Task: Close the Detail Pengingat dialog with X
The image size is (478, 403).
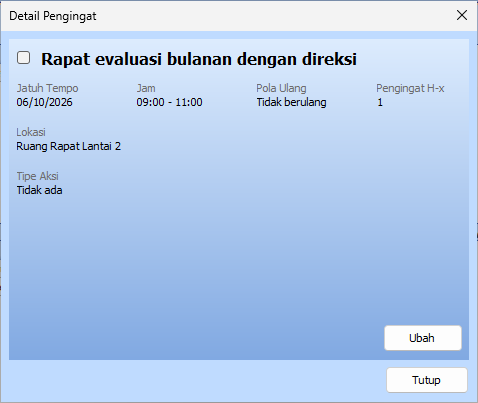Action: (462, 15)
